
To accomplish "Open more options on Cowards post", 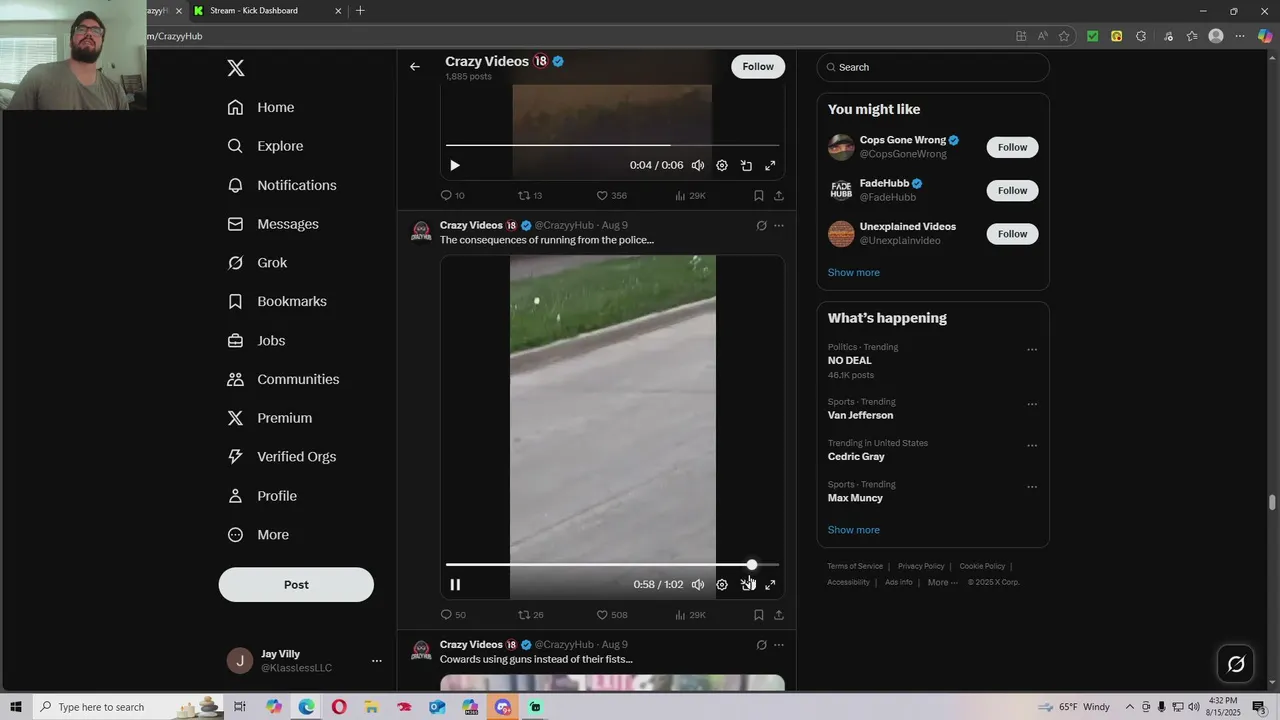I will coord(779,645).
